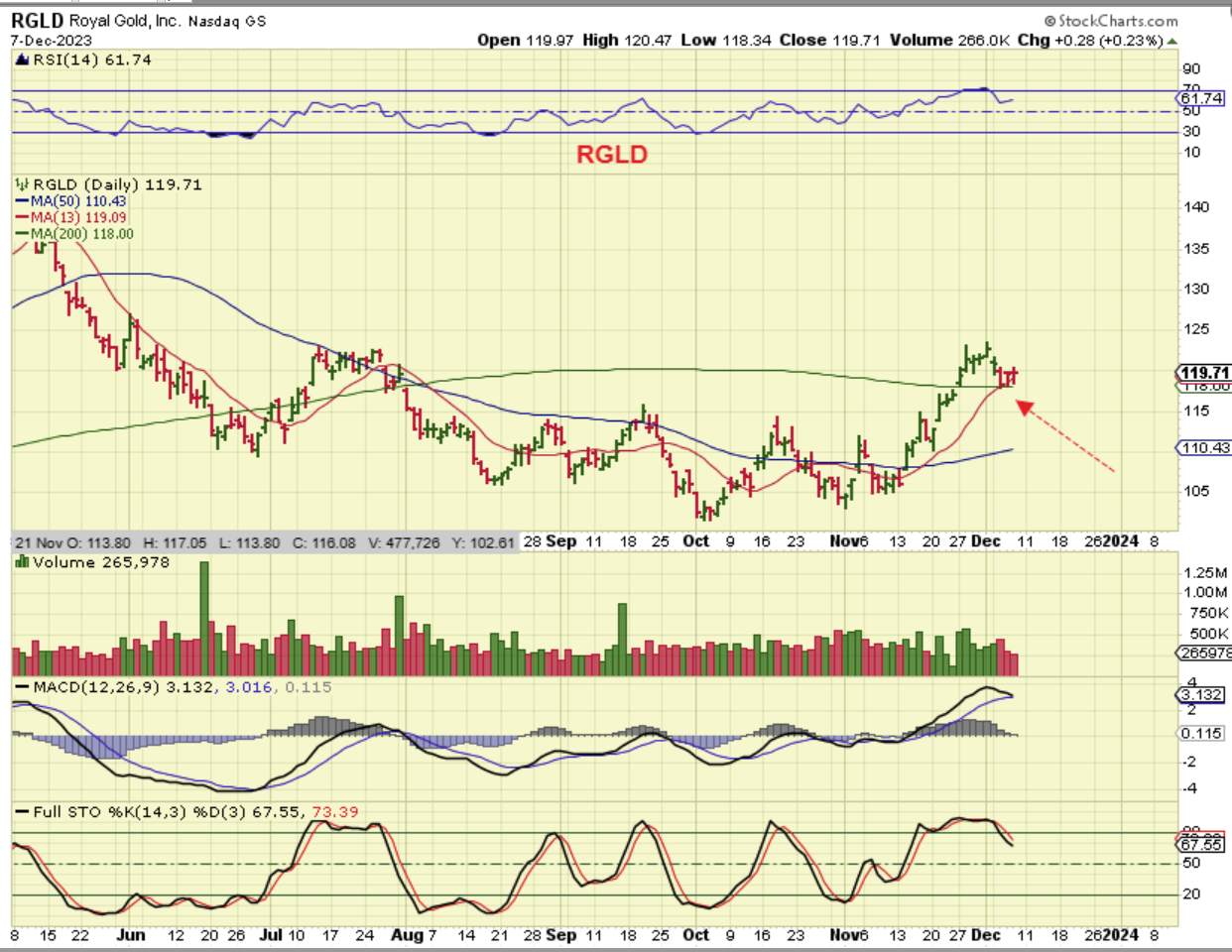1232x952 pixels.
Task: Click the tallest green volume bar in June
Action: pyautogui.click(x=205, y=619)
